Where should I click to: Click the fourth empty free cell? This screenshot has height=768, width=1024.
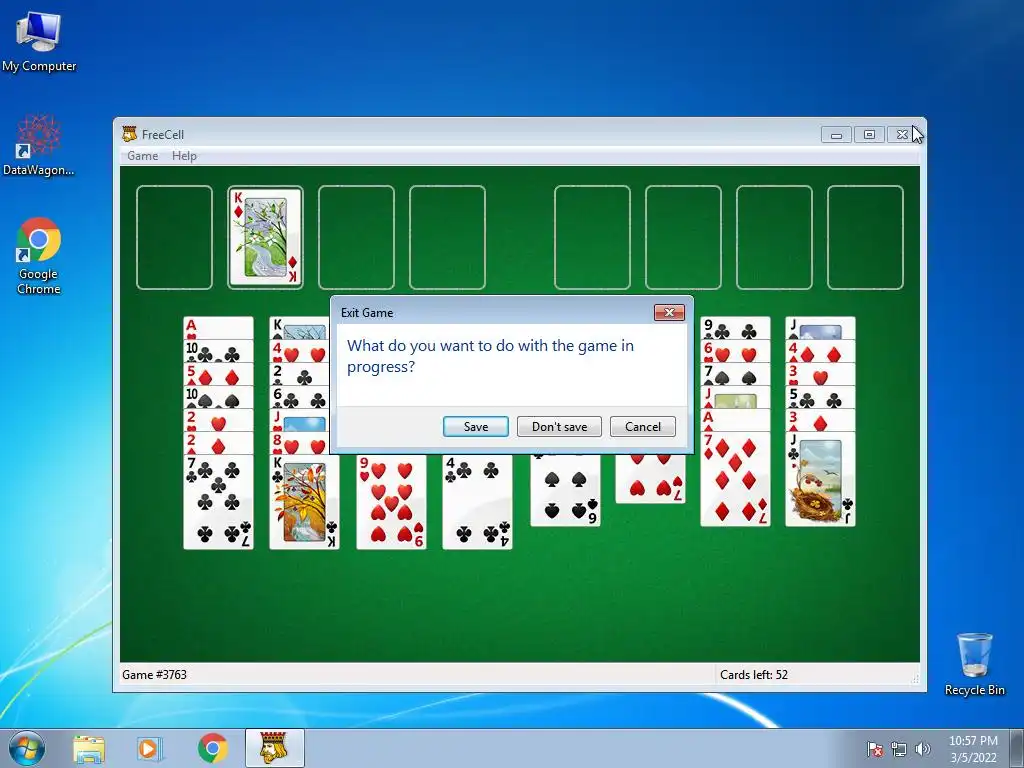point(447,237)
